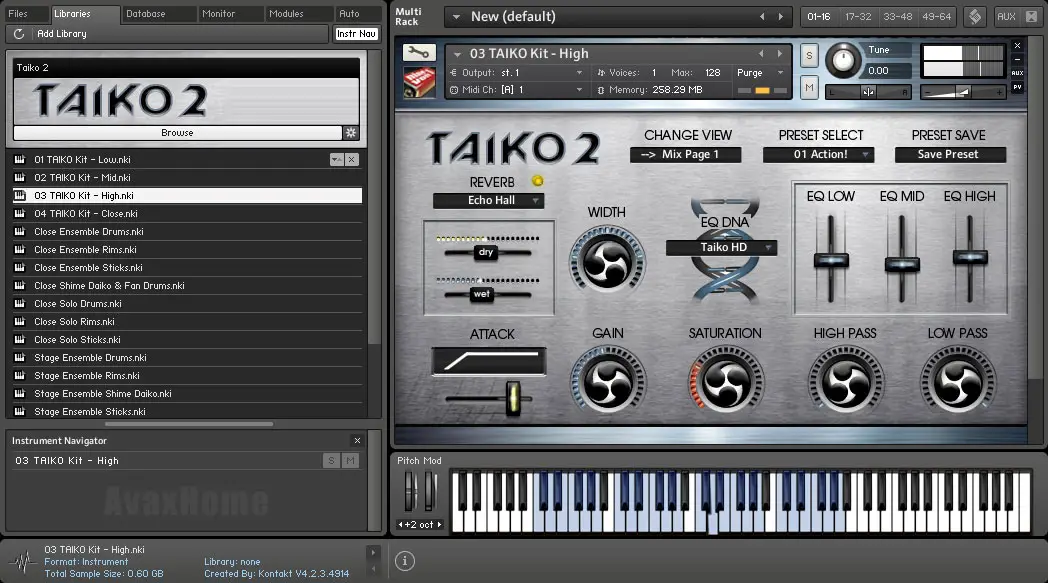Click the reverb dry slider handle
This screenshot has width=1048, height=583.
pos(486,252)
